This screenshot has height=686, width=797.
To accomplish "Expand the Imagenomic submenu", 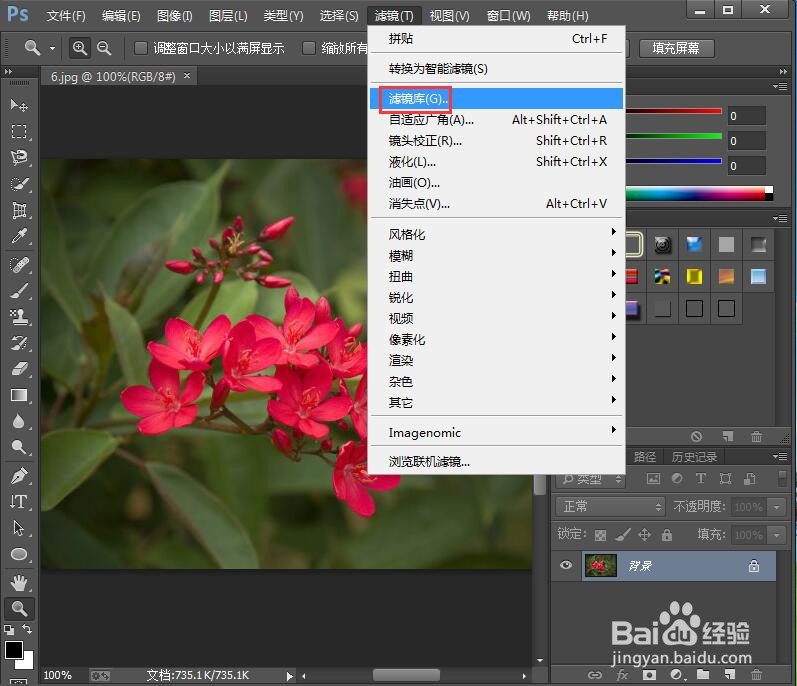I will (497, 432).
